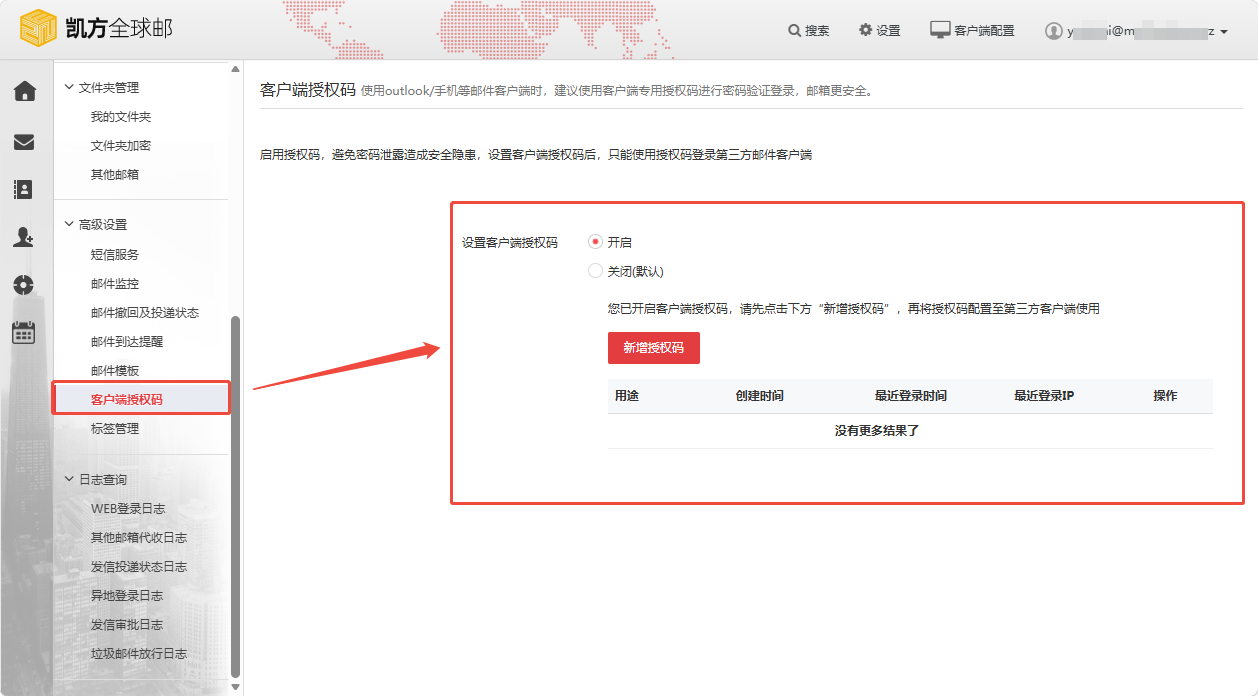Open the home icon in left rail
1258x696 pixels.
pos(24,92)
